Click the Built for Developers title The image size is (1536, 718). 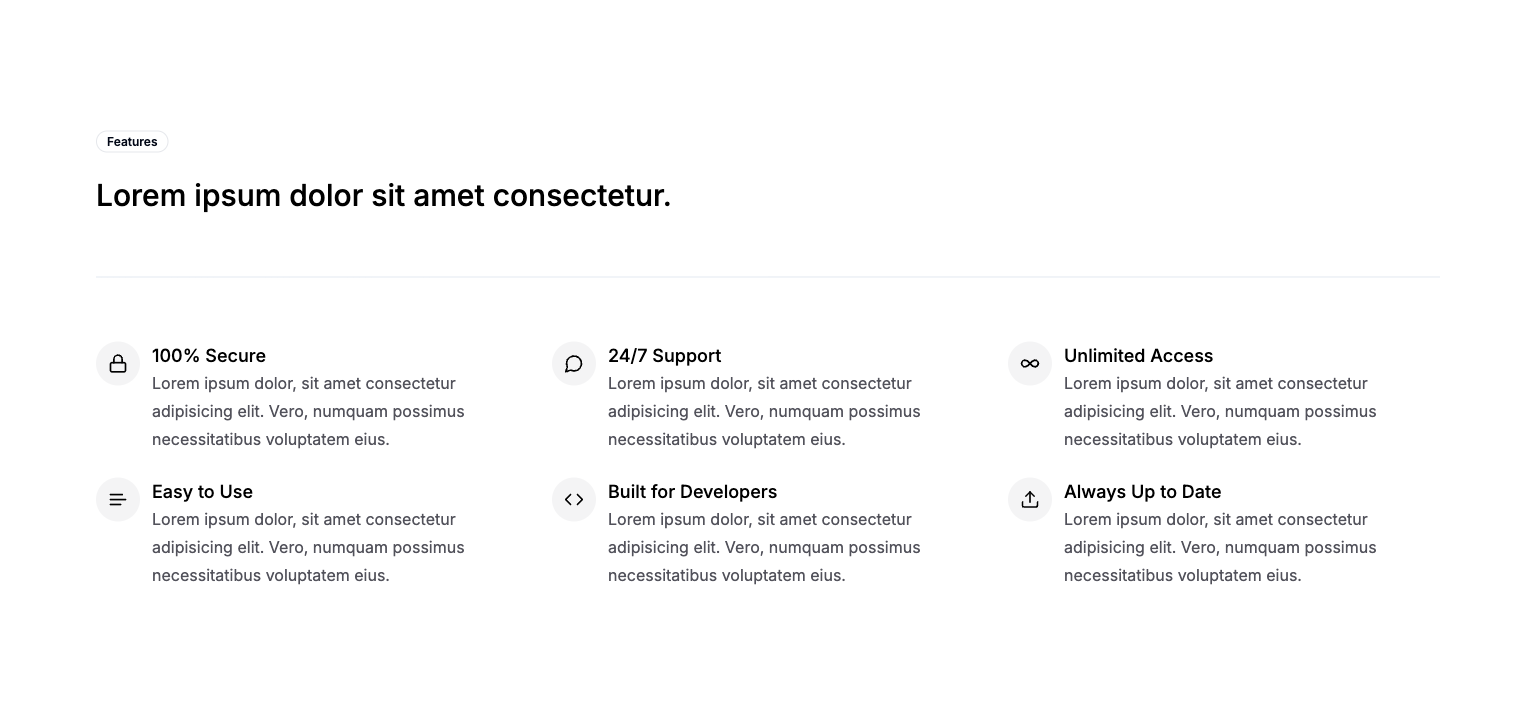coord(692,492)
